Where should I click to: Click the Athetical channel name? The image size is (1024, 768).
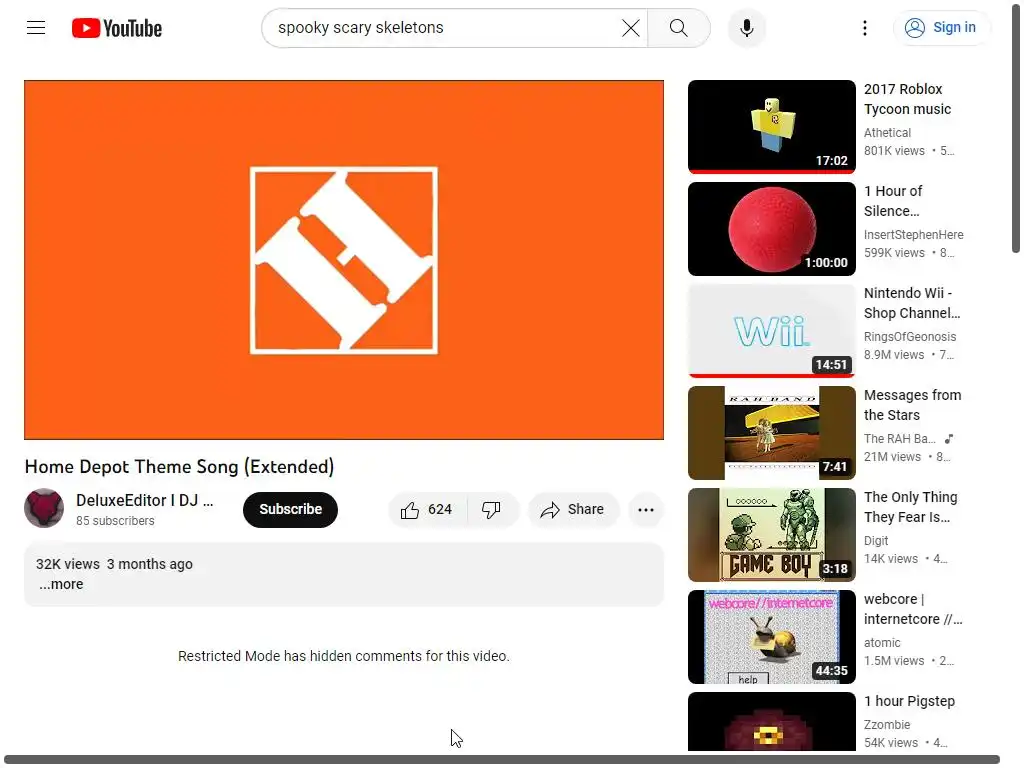point(887,133)
